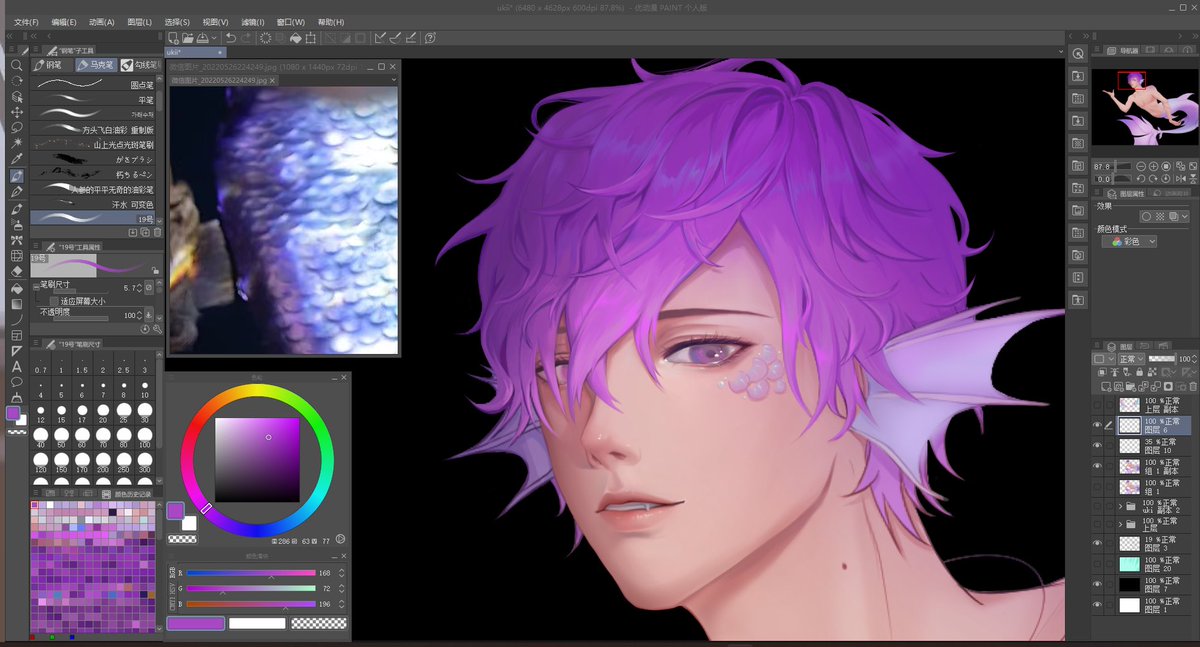The width and height of the screenshot is (1200, 647).
Task: Select the 钢笔 sub tool group
Action: point(53,65)
